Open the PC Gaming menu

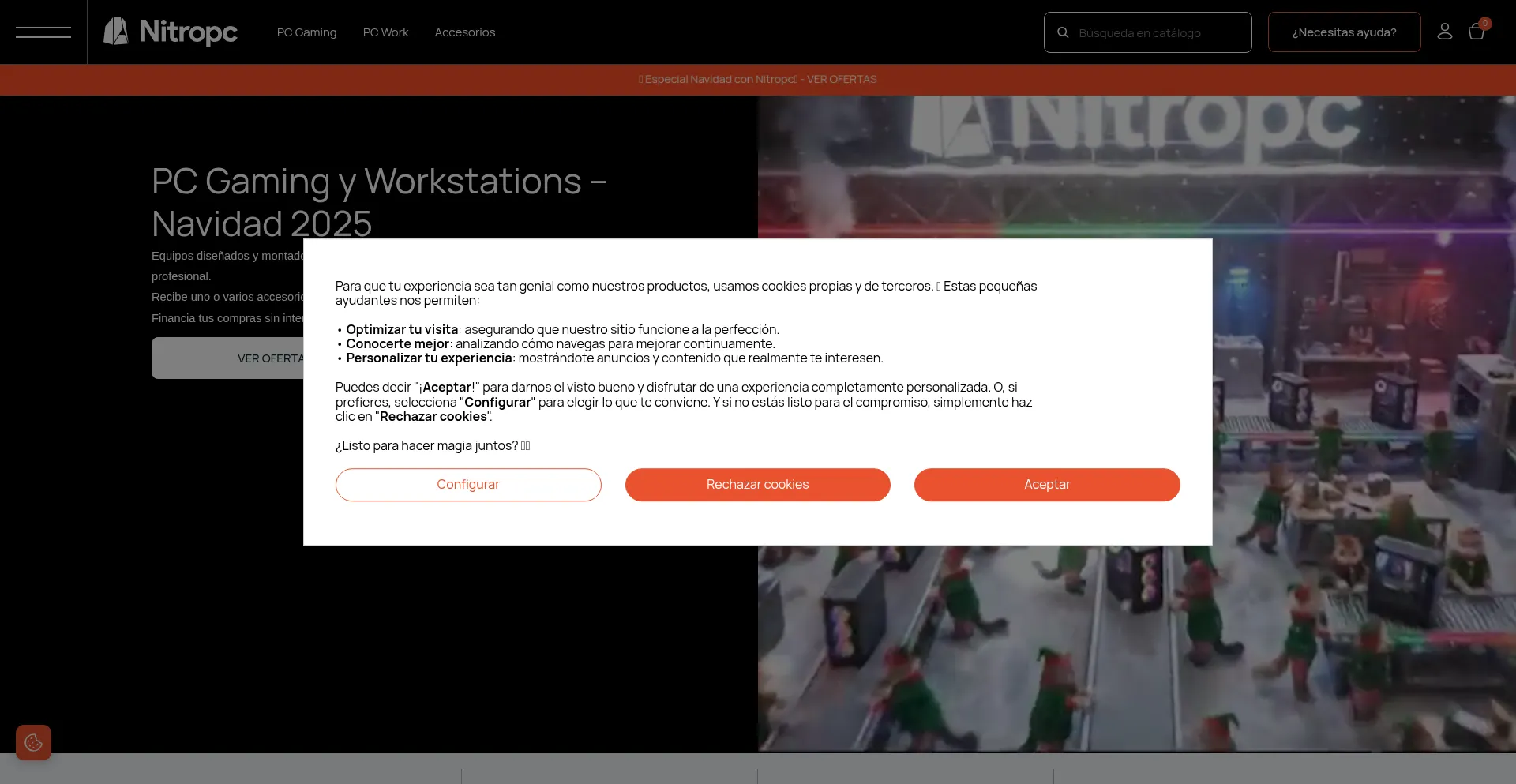[306, 32]
